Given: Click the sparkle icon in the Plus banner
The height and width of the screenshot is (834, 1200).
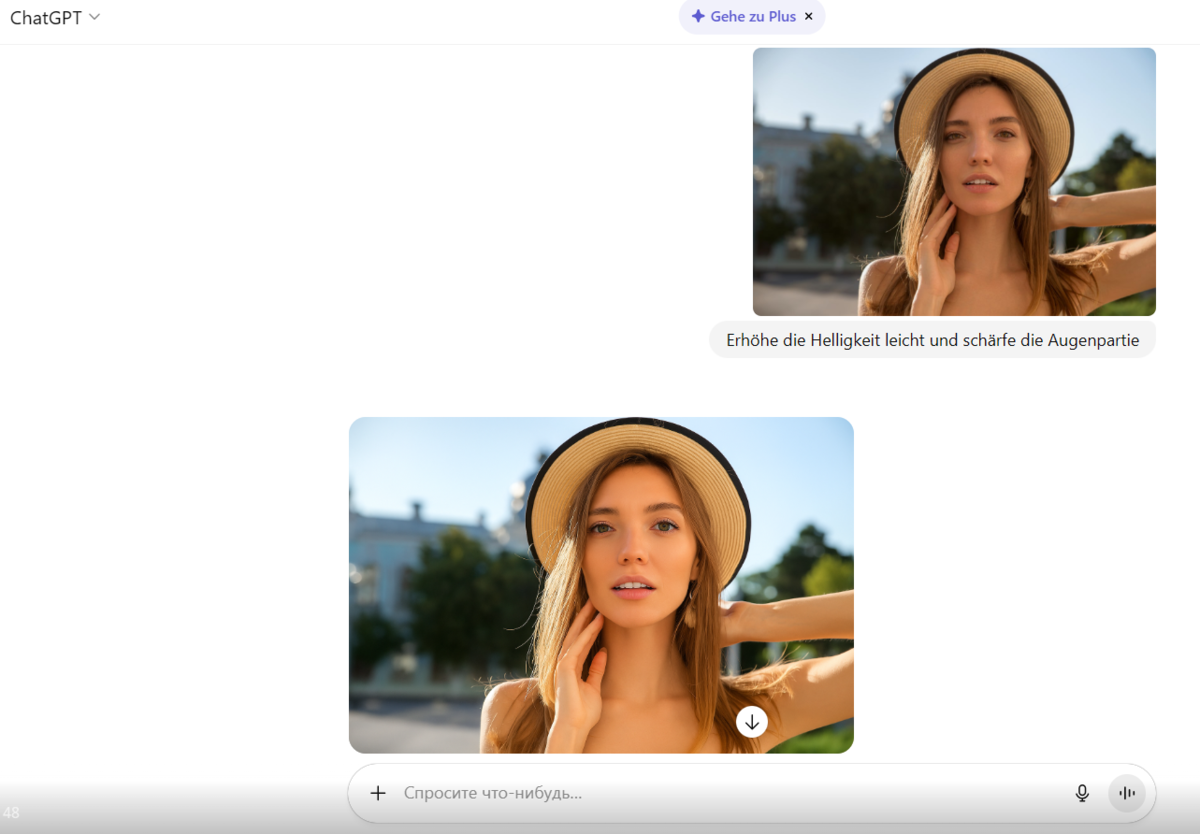Looking at the screenshot, I should coord(696,16).
